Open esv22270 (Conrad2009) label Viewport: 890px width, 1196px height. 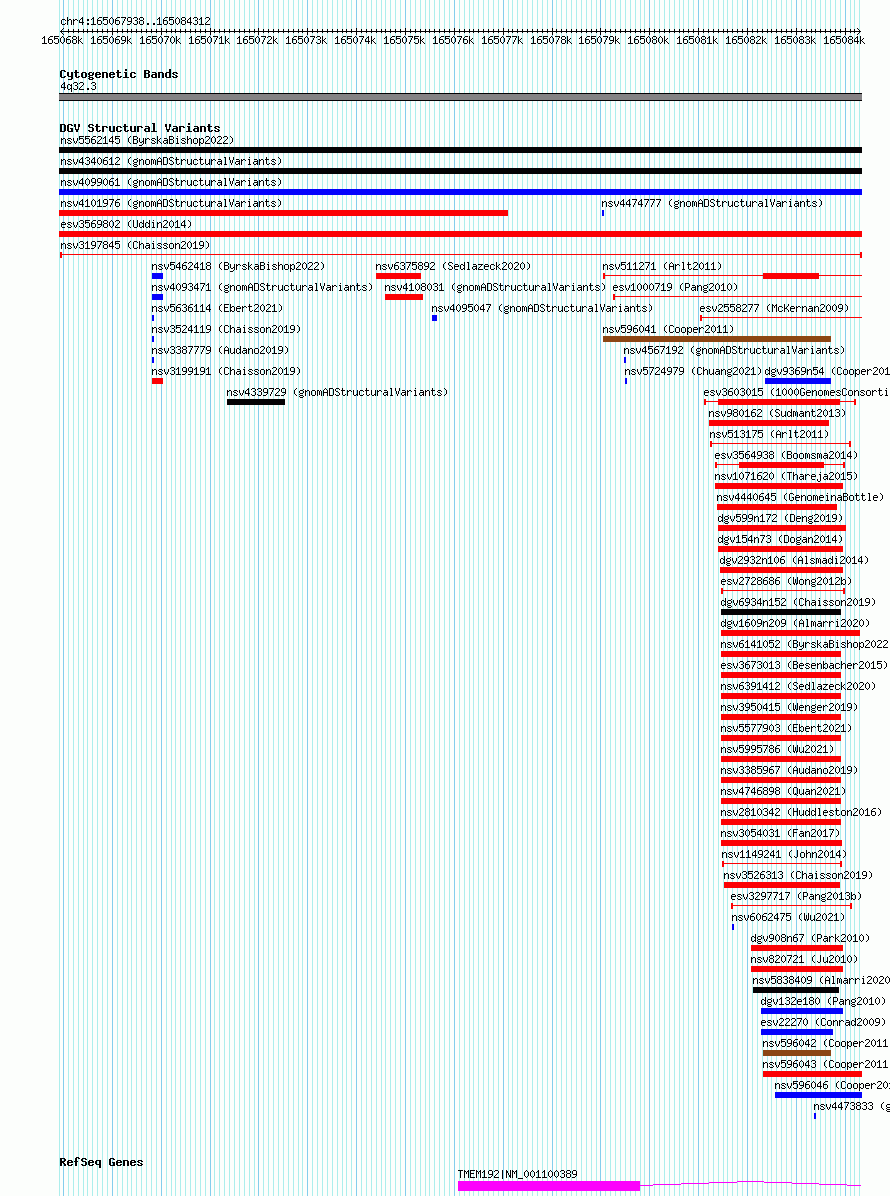[x=823, y=1022]
